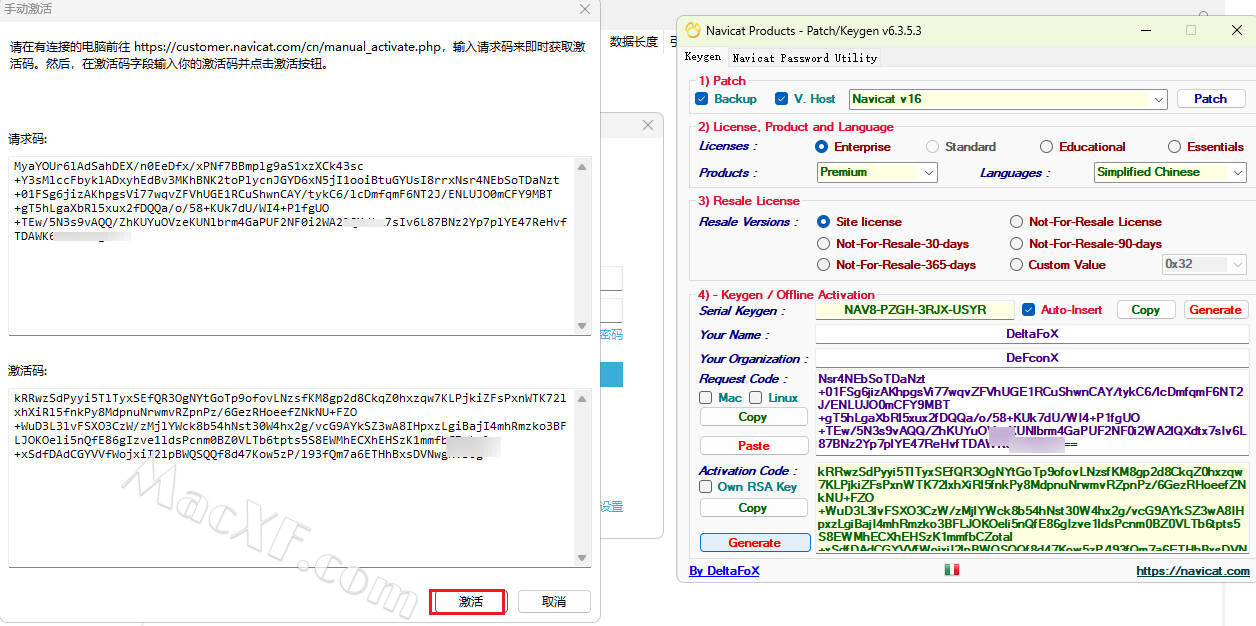Click inside the 激活码 text area
1256x626 pixels.
click(x=292, y=477)
